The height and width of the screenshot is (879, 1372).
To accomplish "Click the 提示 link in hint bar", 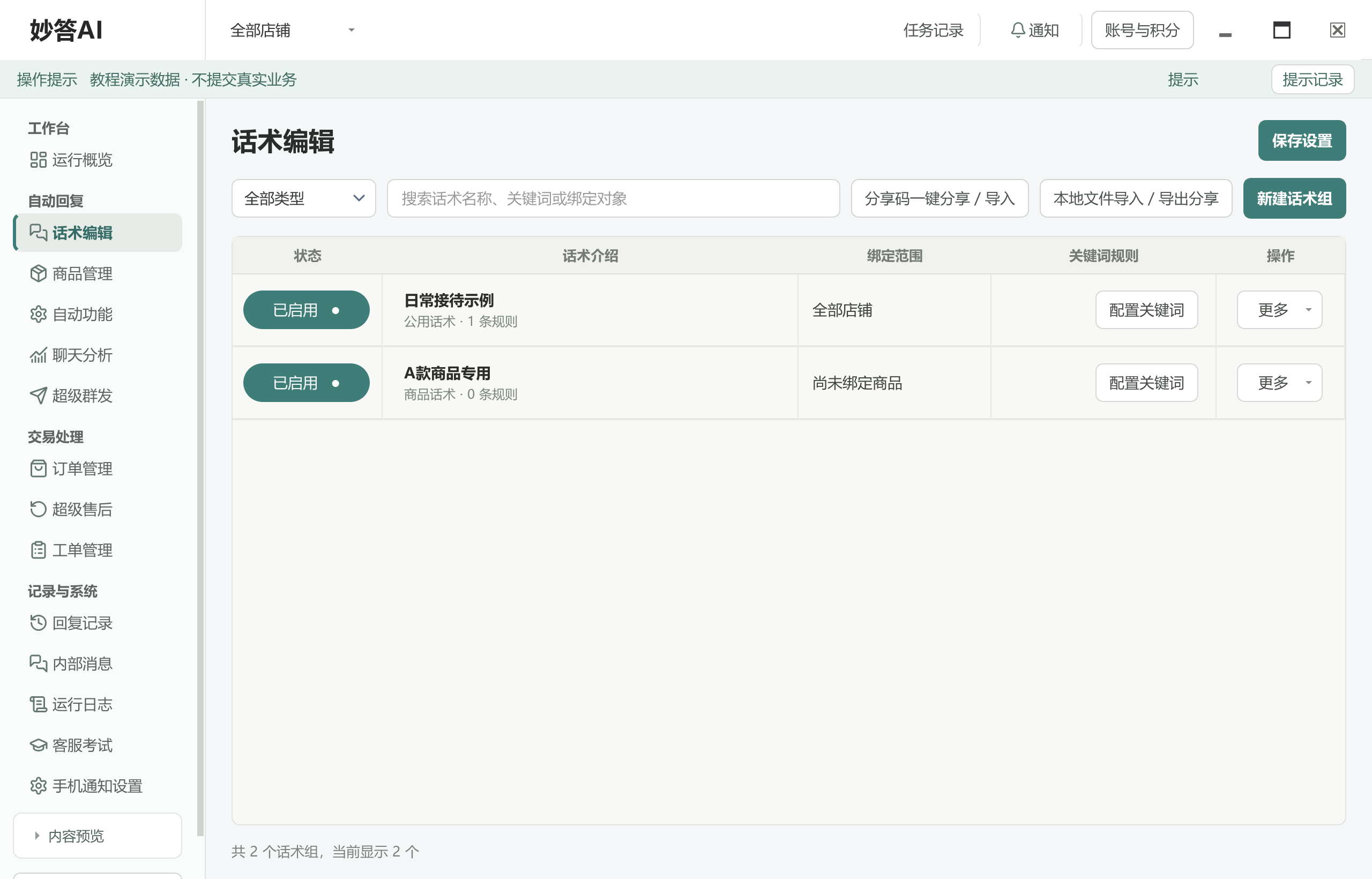I will pos(1183,79).
